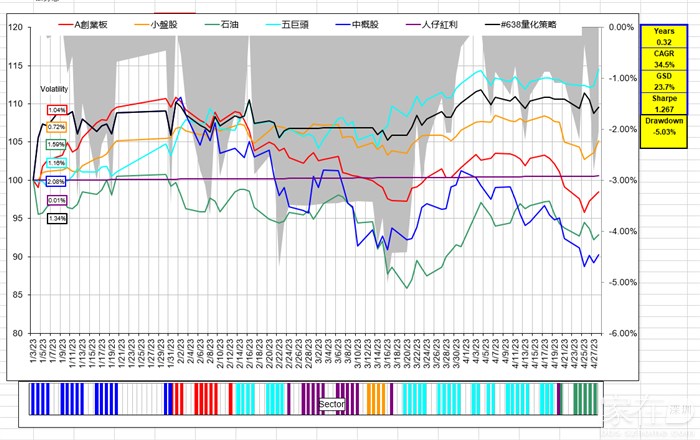This screenshot has height=440, width=700.
Task: Select the 2.08% volatility data label
Action: coord(56,181)
